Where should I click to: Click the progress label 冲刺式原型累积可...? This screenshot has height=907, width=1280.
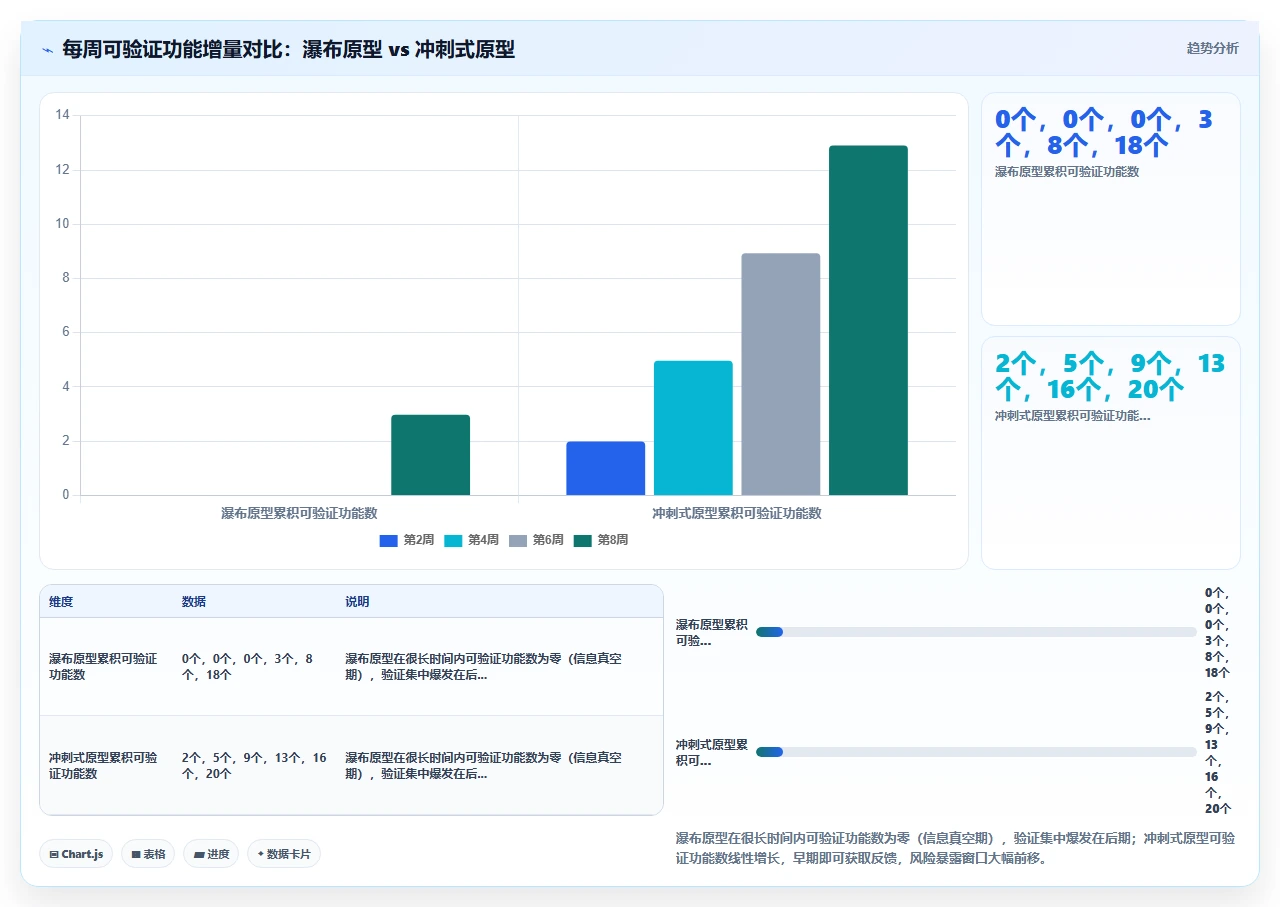711,752
